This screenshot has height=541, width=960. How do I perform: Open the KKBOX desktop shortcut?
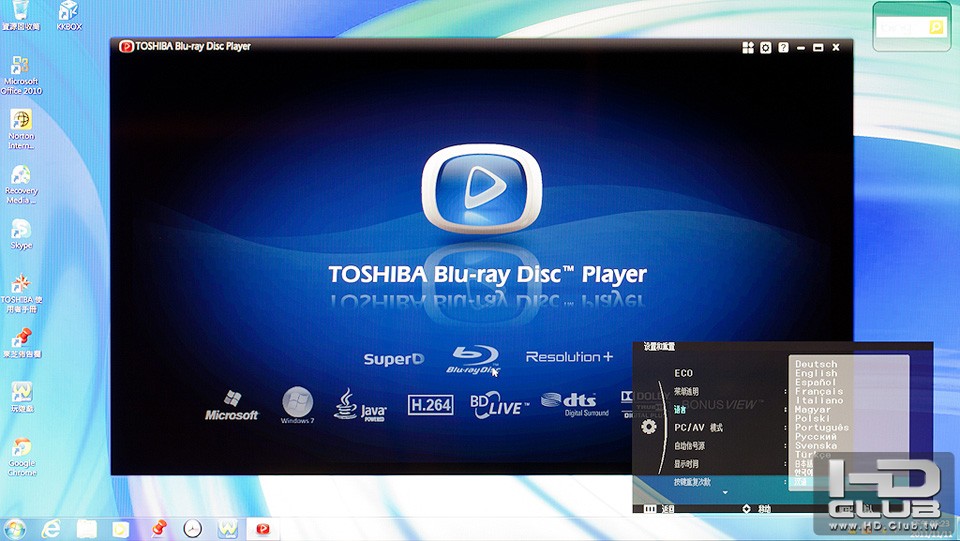69,16
